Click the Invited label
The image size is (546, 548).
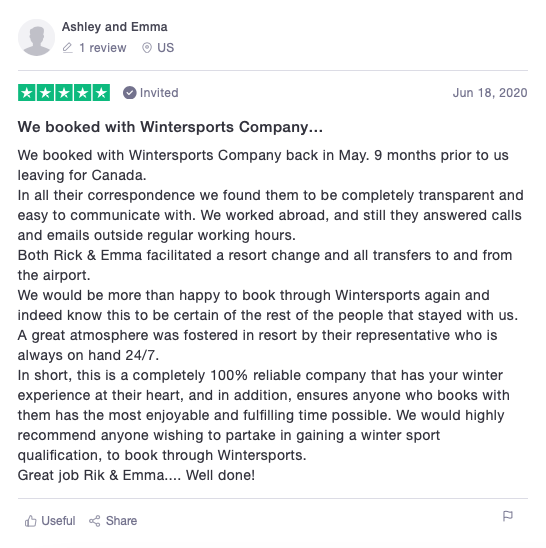pyautogui.click(x=159, y=93)
